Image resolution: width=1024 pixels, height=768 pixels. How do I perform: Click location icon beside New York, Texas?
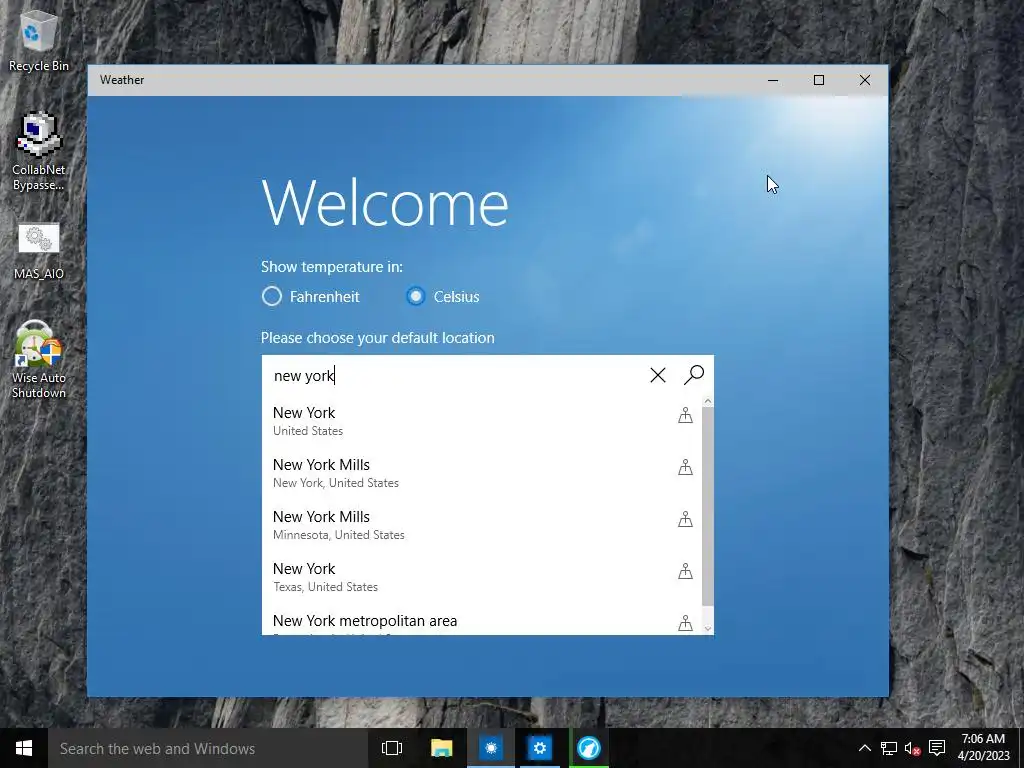coord(685,571)
